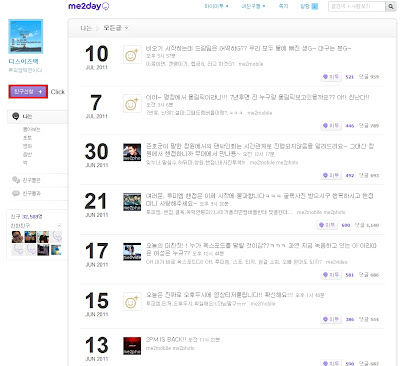This screenshot has height=366, width=400.
Task: Click the notification count badge beside 알림
Action: click(x=314, y=6)
